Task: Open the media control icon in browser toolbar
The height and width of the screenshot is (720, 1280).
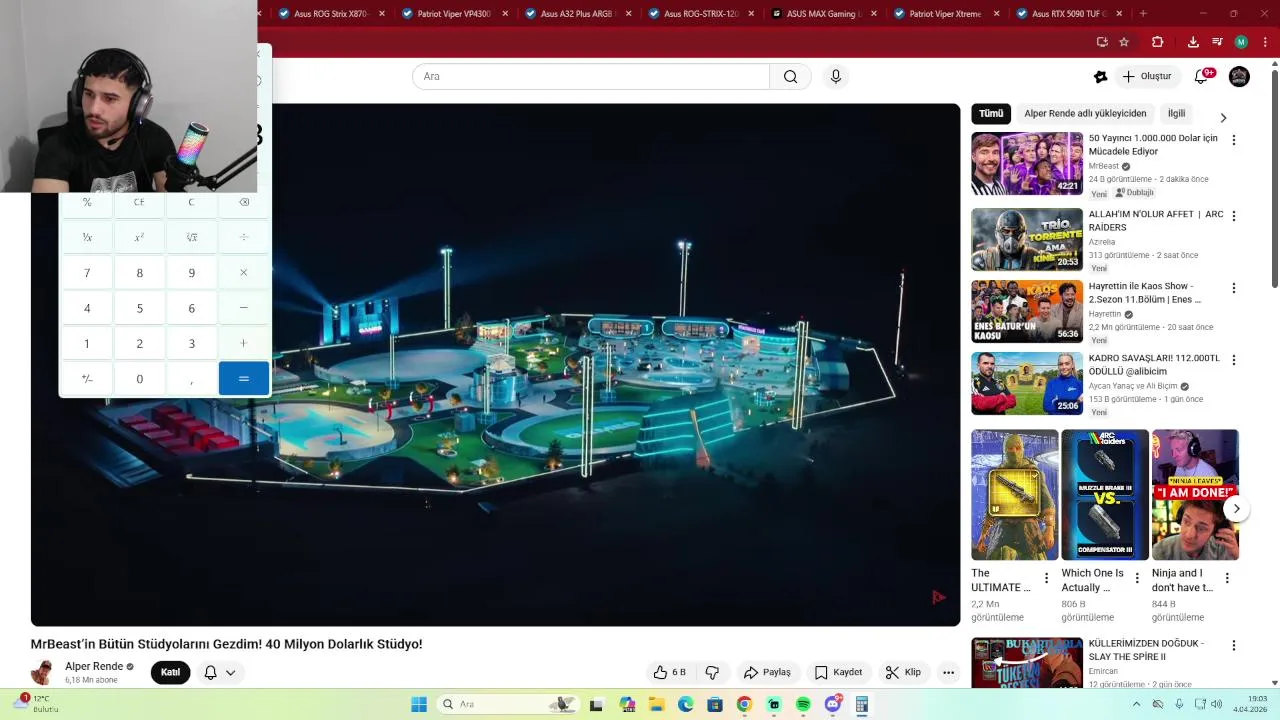Action: click(x=1217, y=42)
